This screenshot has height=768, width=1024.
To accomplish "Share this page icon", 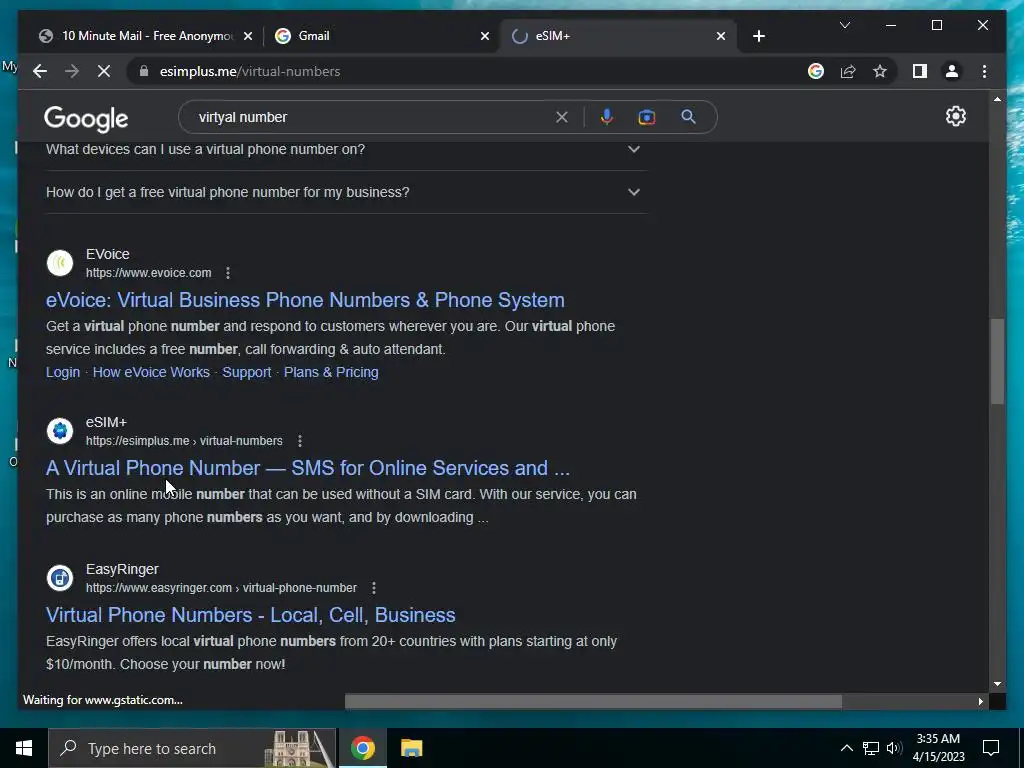I will coord(848,71).
